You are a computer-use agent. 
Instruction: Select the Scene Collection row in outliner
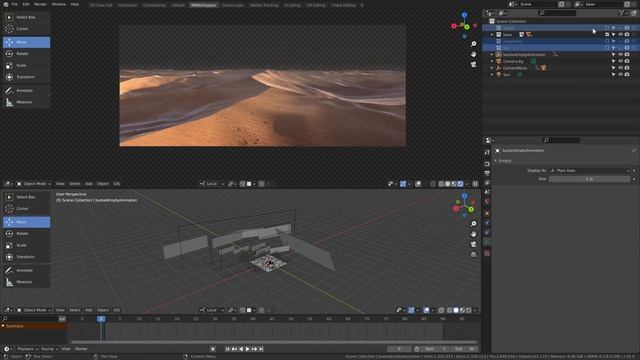tap(561, 21)
